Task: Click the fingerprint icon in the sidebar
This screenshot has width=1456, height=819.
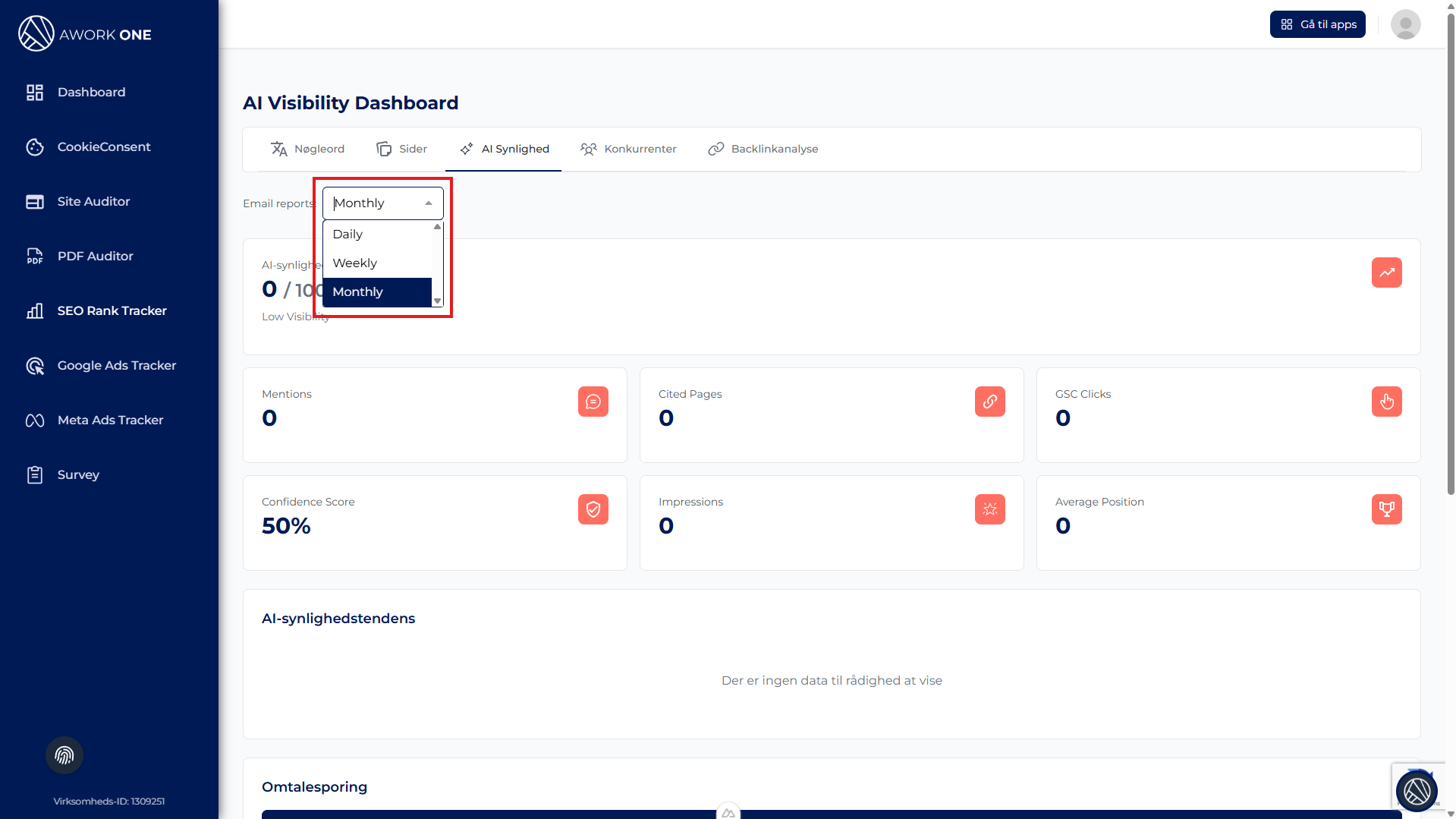Action: click(64, 755)
